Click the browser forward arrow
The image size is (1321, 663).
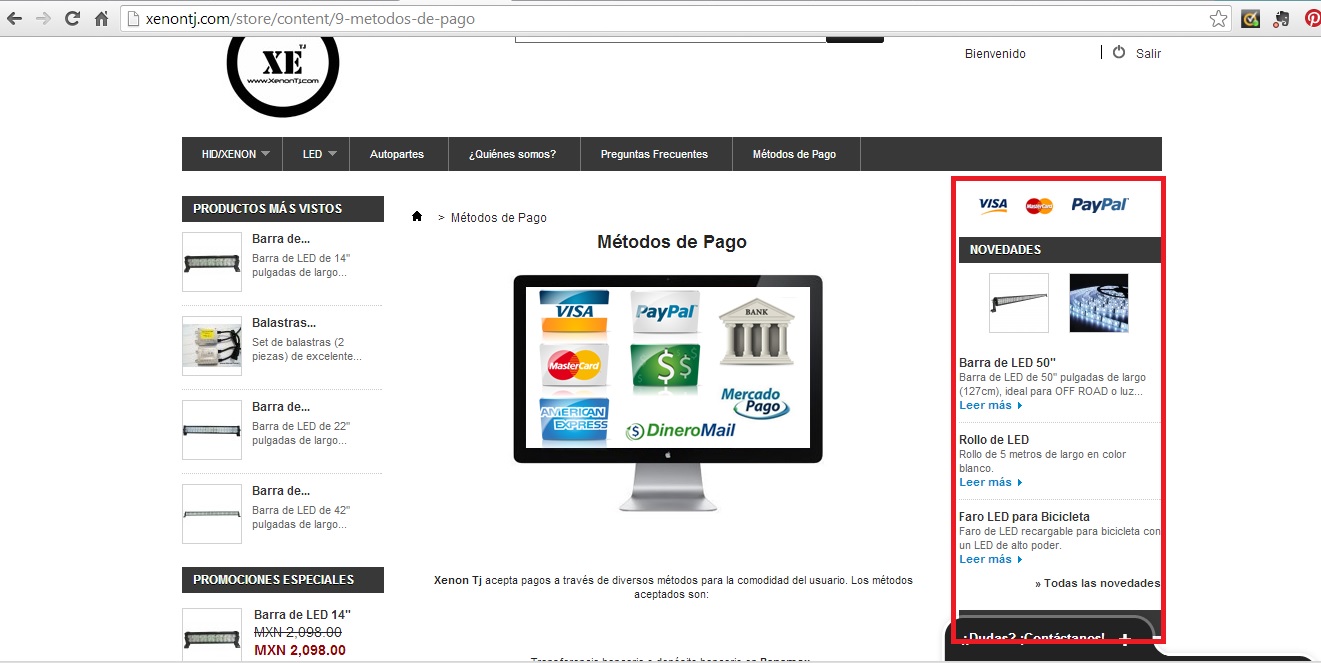point(43,19)
